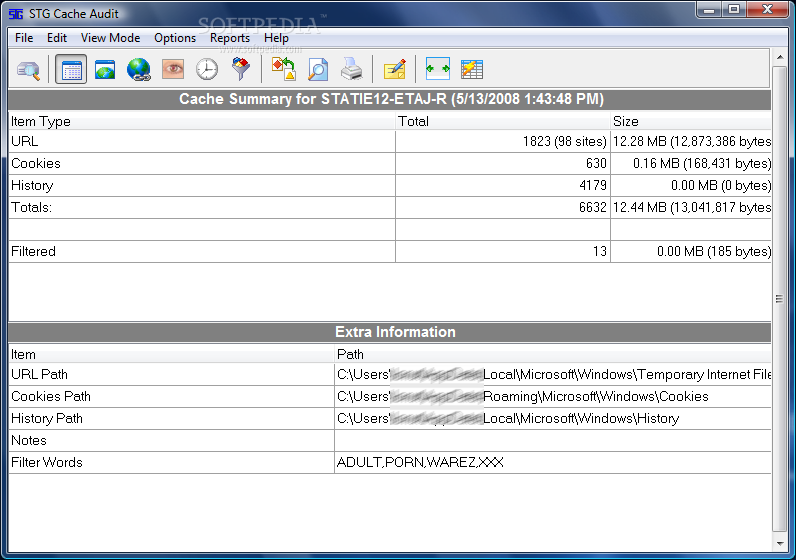Click the eye icon in toolbar
Viewport: 796px width, 560px height.
pyautogui.click(x=173, y=70)
